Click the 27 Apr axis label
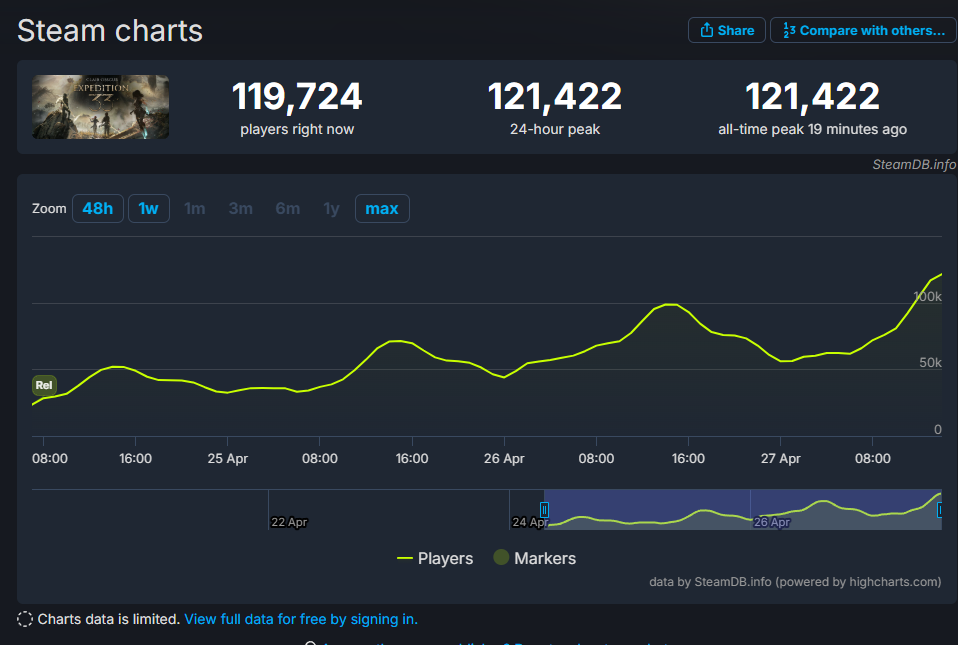958x645 pixels. (780, 458)
